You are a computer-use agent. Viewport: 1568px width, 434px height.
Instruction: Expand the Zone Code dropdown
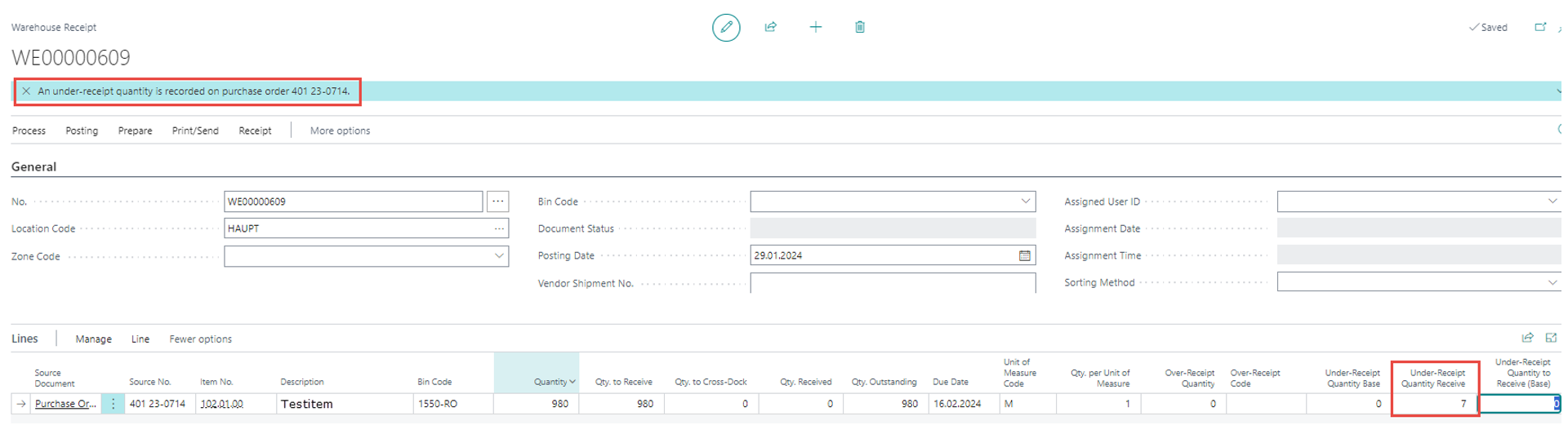tap(498, 256)
